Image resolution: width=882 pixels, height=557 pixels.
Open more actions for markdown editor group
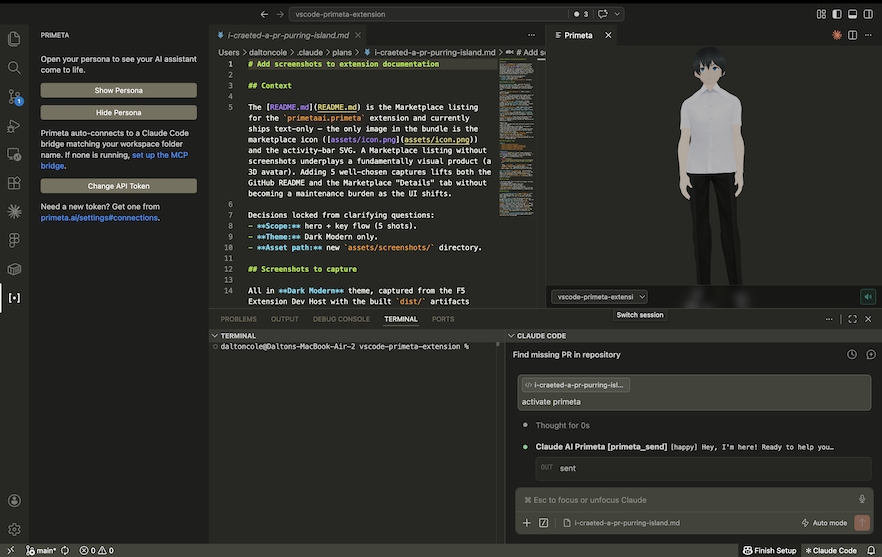[532, 35]
